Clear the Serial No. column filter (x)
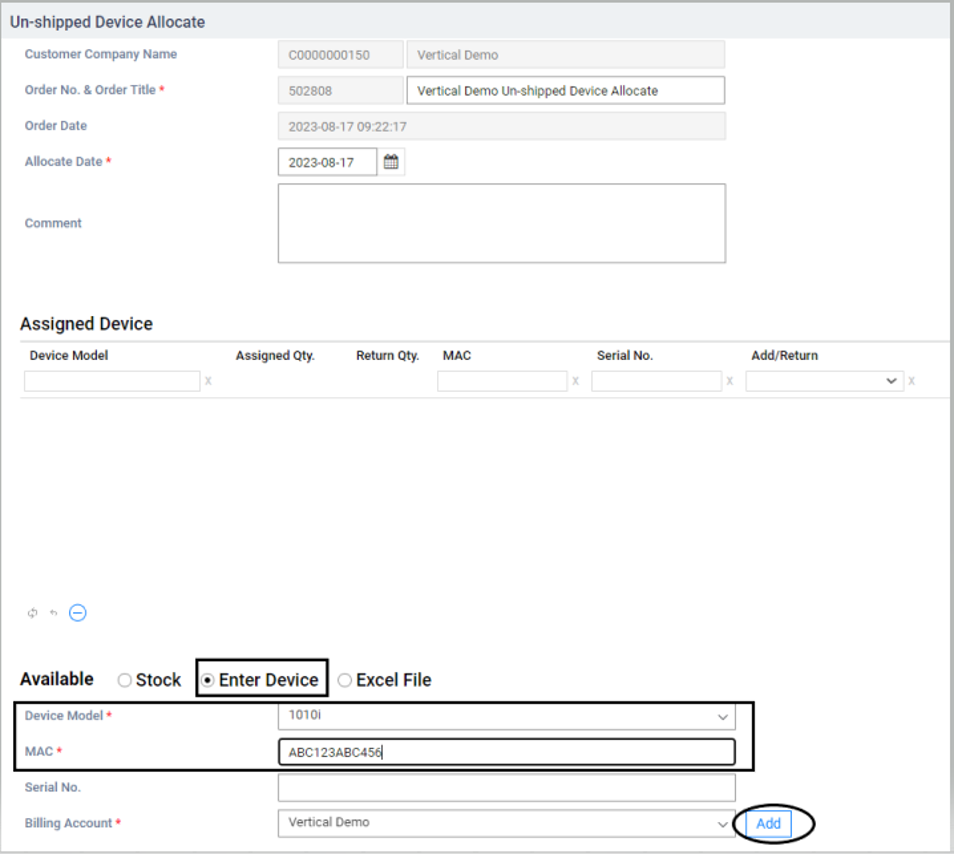 click(729, 381)
